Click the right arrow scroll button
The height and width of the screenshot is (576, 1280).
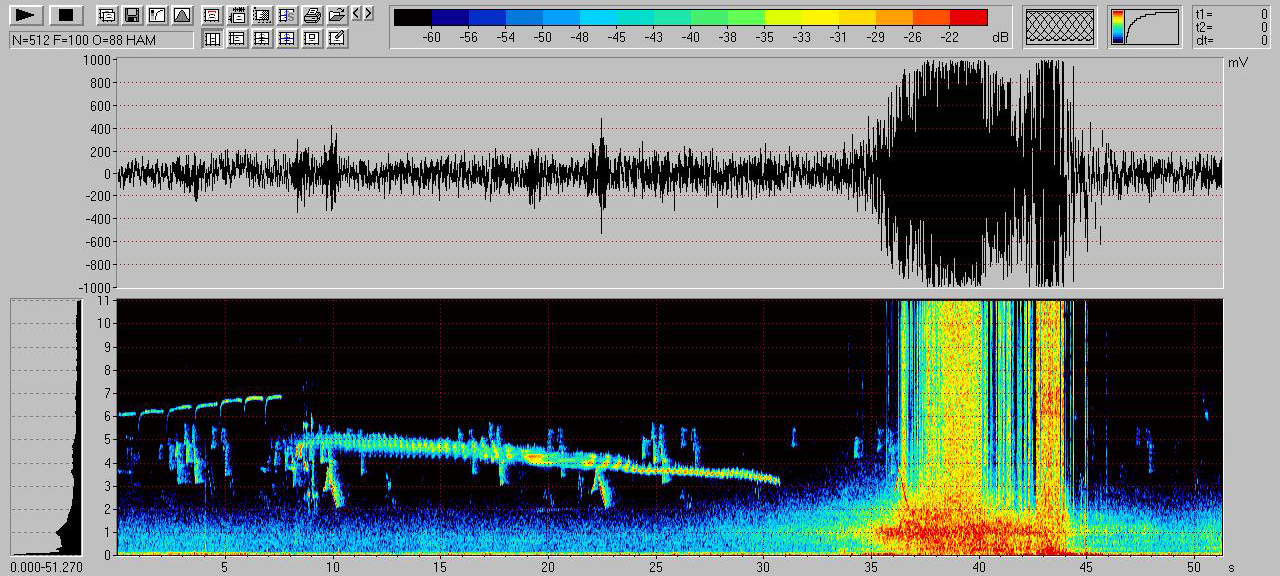pyautogui.click(x=369, y=14)
